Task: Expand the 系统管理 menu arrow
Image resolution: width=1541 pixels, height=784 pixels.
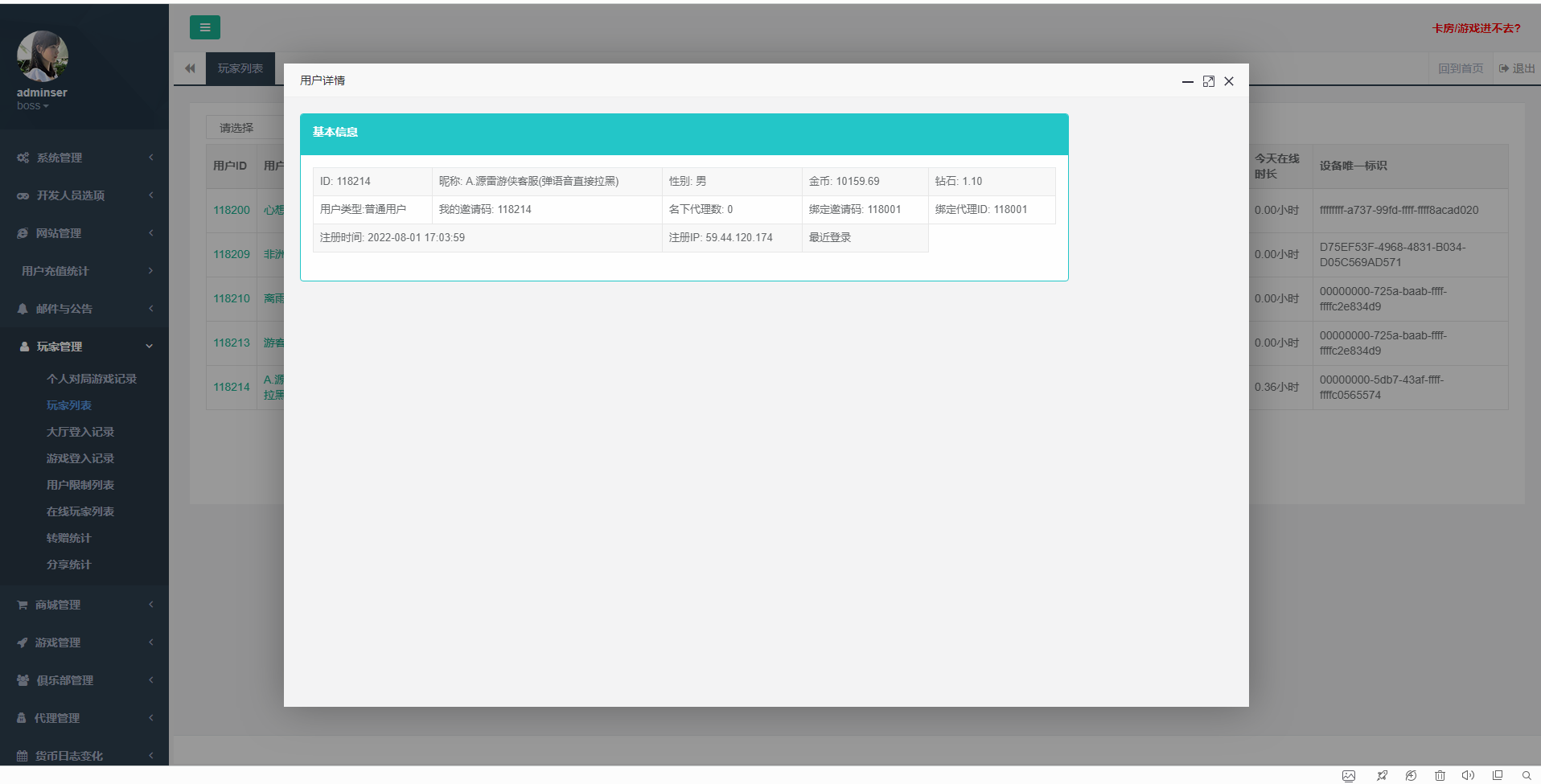Action: tap(150, 158)
